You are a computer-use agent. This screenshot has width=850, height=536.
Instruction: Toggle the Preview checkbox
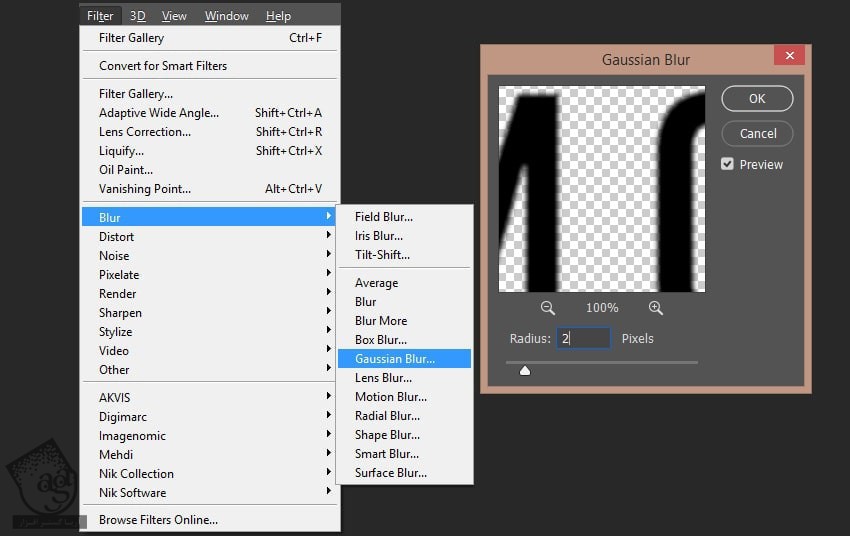(x=728, y=164)
